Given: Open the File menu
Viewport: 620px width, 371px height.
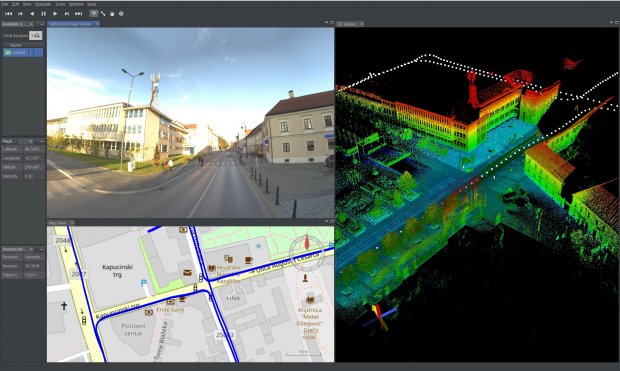Looking at the screenshot, I should (4, 4).
